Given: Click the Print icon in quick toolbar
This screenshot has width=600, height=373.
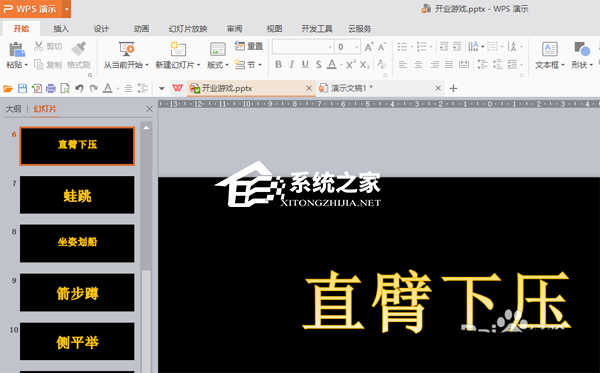Looking at the screenshot, I should click(x=51, y=89).
